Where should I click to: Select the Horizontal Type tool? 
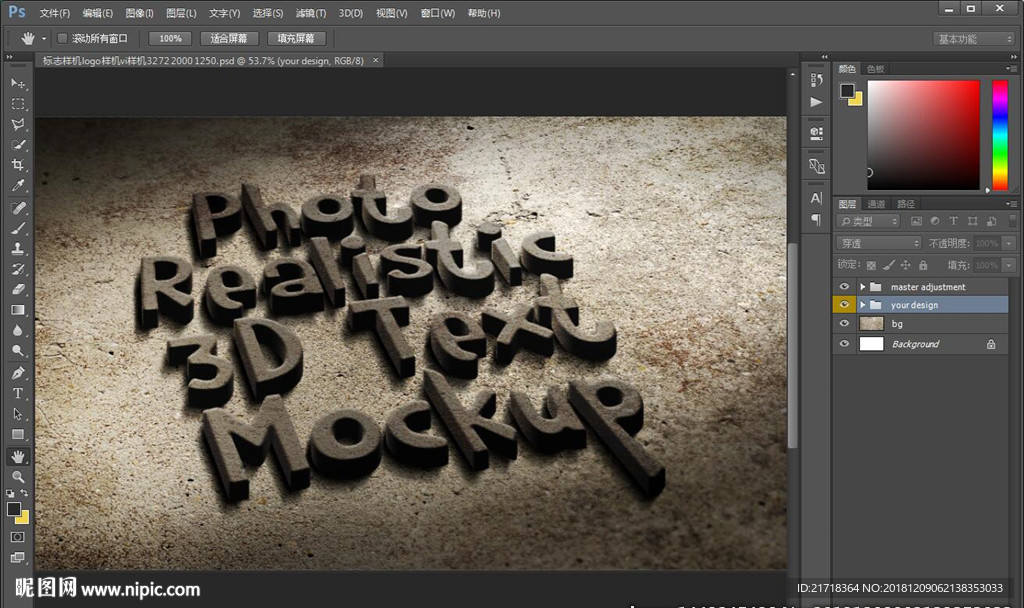pyautogui.click(x=18, y=393)
